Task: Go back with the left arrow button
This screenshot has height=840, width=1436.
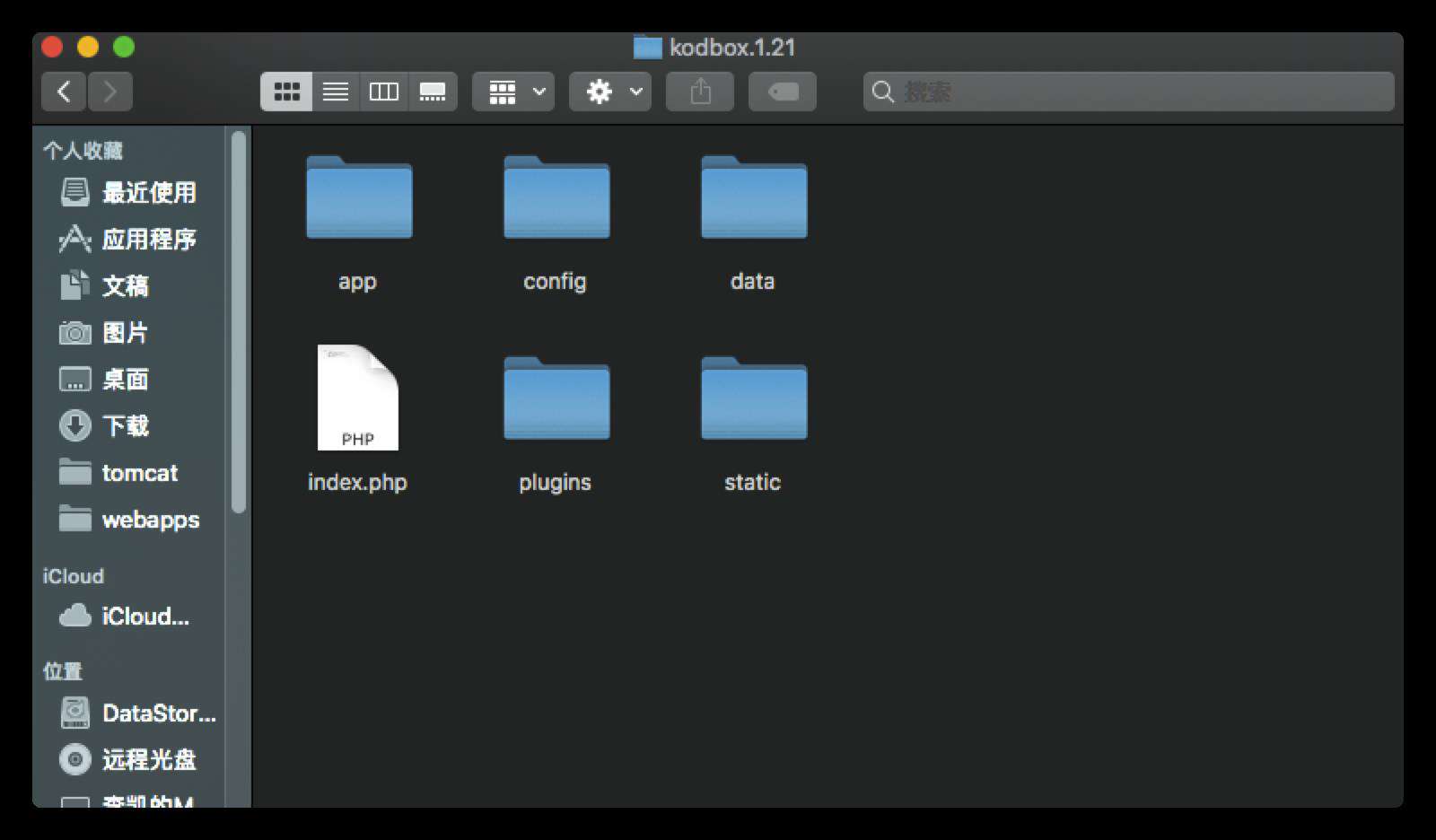Action: click(x=64, y=92)
